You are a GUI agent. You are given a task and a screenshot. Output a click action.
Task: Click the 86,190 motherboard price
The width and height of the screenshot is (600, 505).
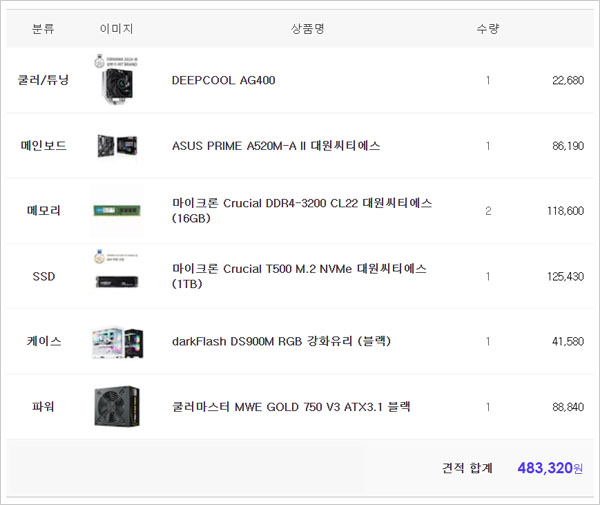tap(568, 146)
